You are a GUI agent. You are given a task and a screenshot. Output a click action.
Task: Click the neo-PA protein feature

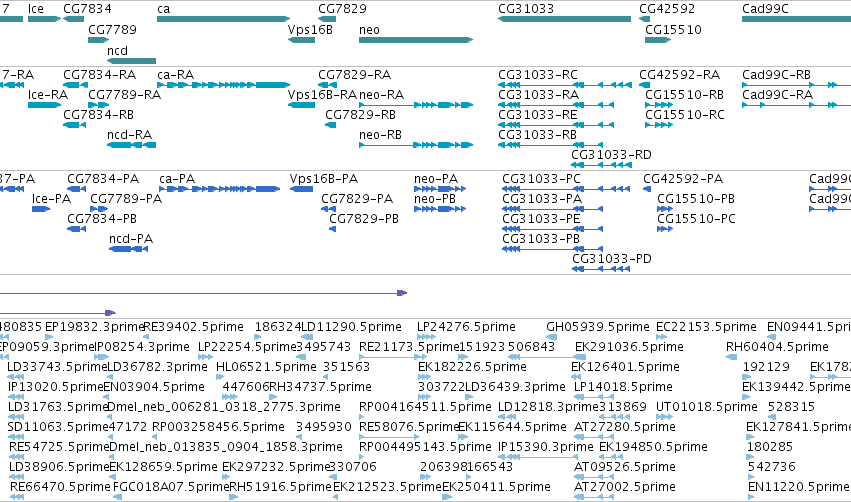point(440,189)
